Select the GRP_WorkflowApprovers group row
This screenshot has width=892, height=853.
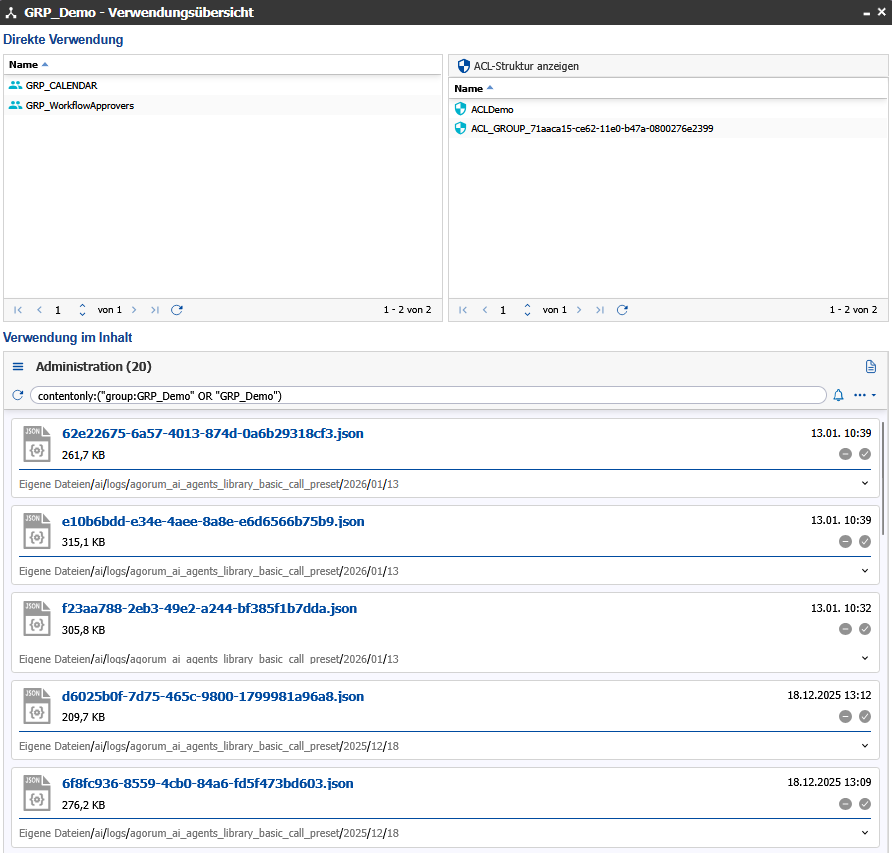click(80, 105)
